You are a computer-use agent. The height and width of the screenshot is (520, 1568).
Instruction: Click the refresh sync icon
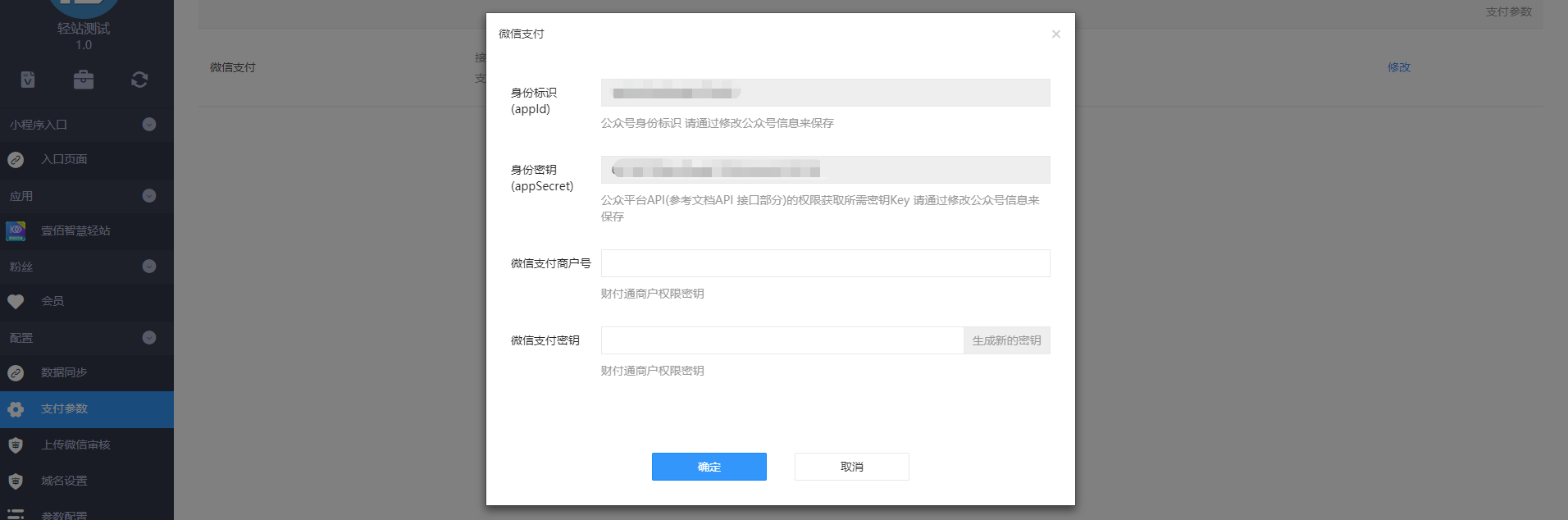coord(139,80)
